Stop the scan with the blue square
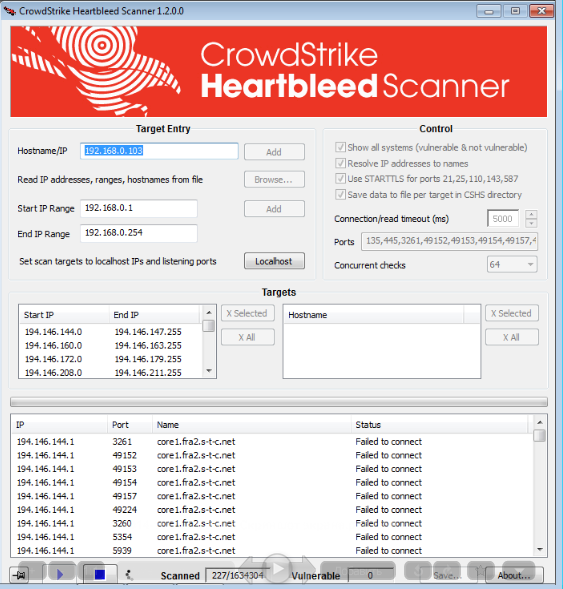563x589 pixels. tap(100, 574)
